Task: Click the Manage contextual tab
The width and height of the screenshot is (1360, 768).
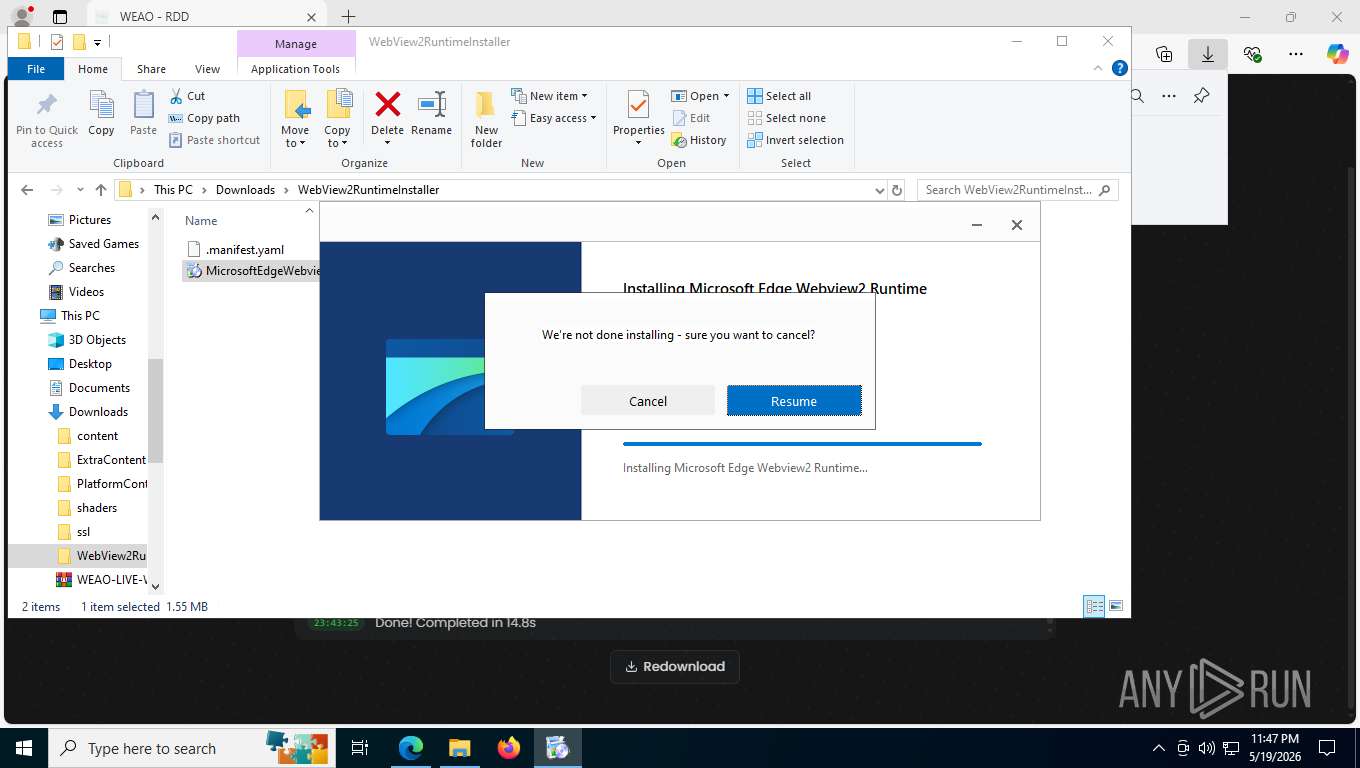Action: pyautogui.click(x=296, y=44)
